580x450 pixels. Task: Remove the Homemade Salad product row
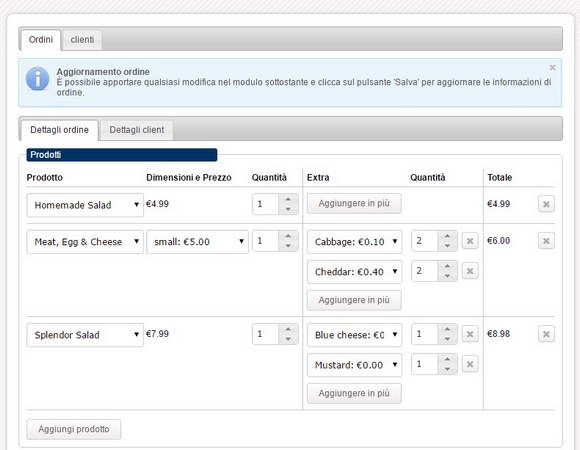pos(546,204)
